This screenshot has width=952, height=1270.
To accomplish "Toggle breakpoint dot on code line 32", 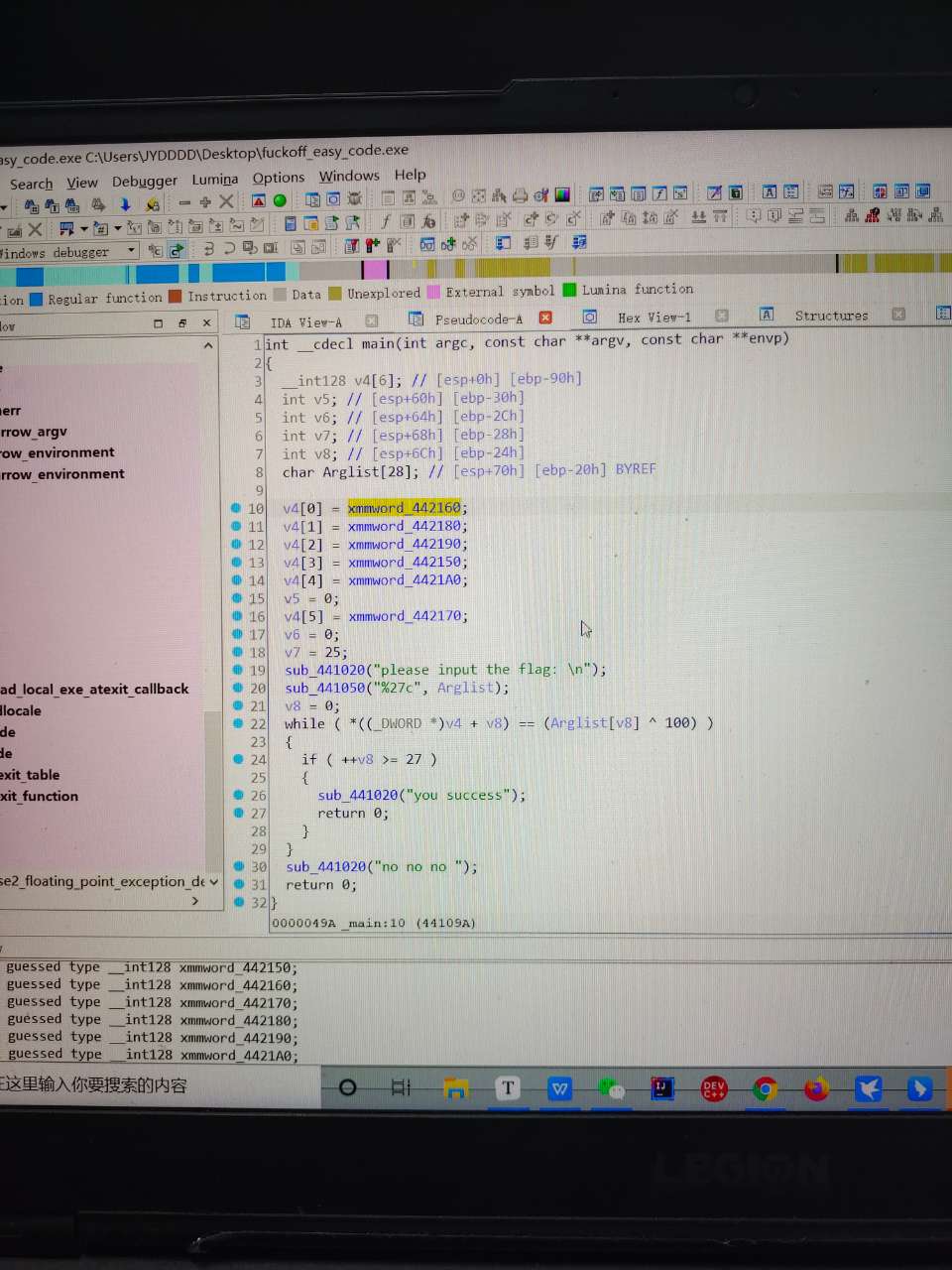I will 238,902.
